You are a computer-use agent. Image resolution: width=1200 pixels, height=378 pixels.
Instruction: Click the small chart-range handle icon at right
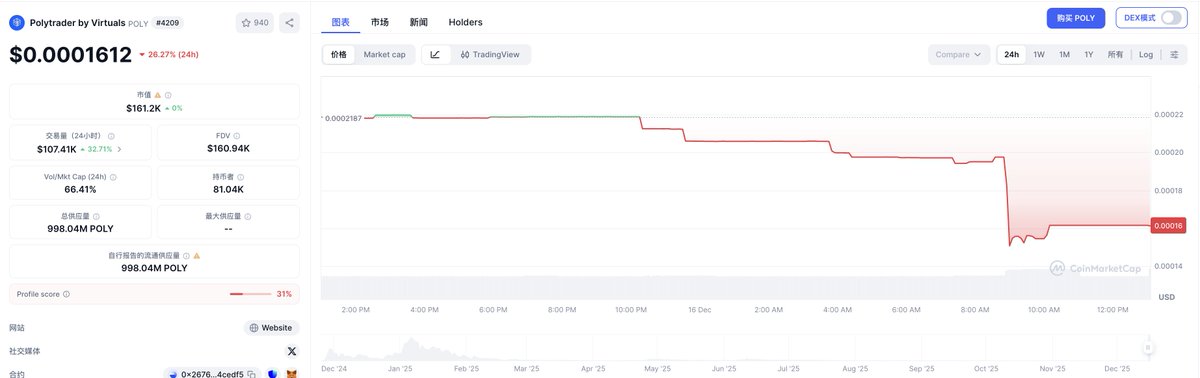pos(1149,347)
